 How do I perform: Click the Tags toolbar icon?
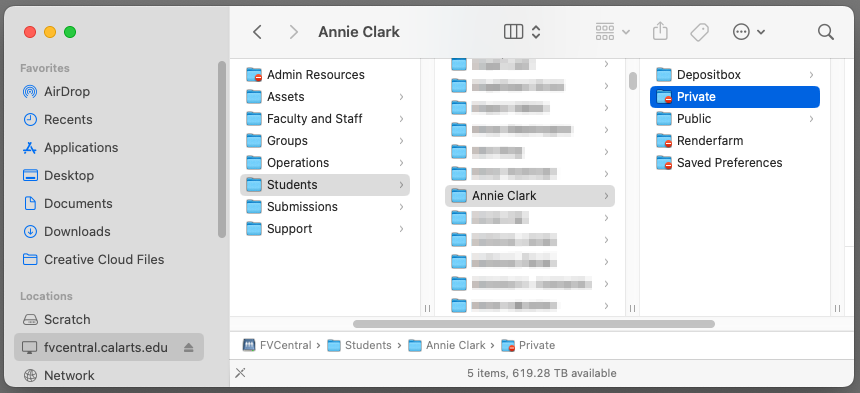click(x=699, y=32)
